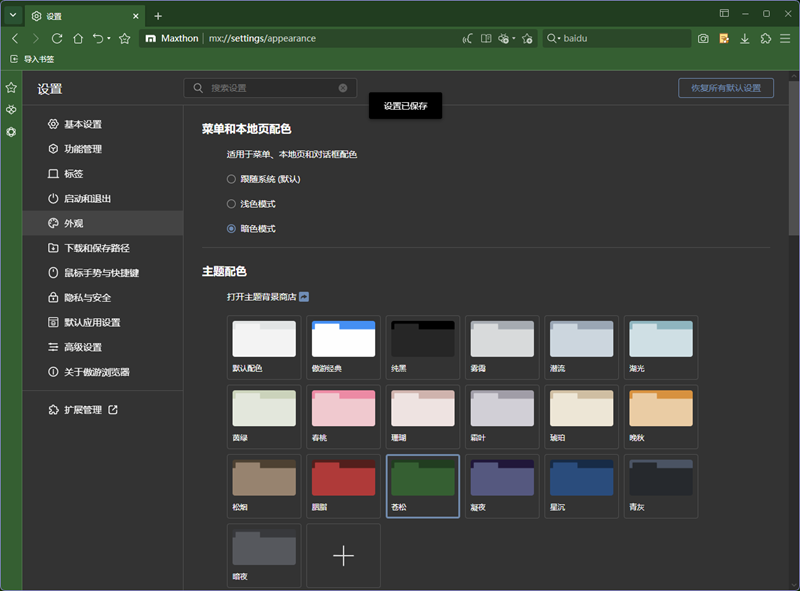This screenshot has height=591, width=800.
Task: Go to the home page icon
Action: 78,38
